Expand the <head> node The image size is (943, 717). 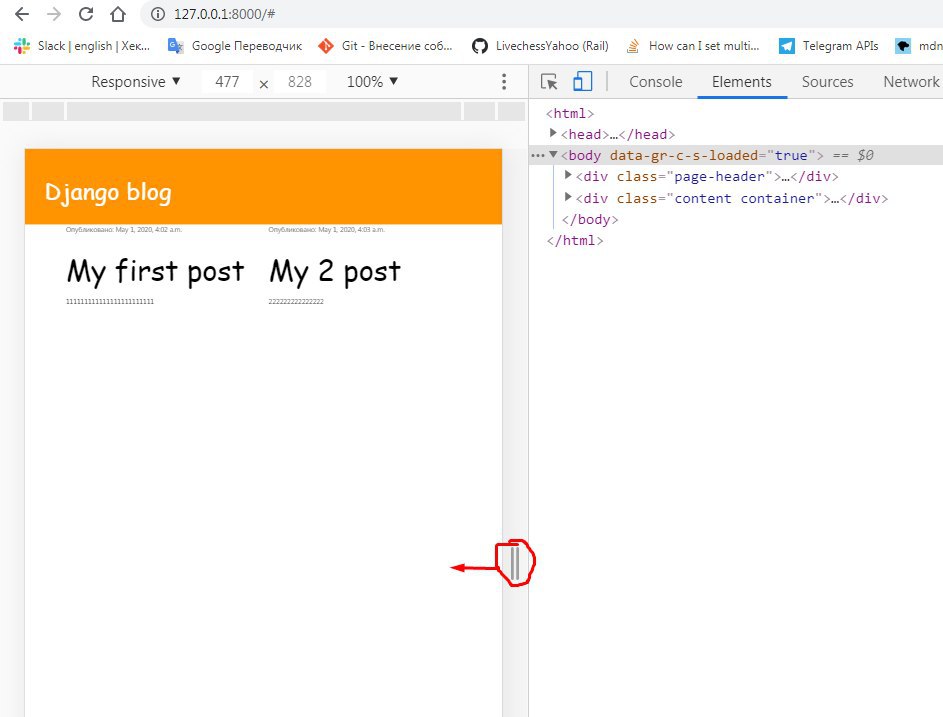[553, 133]
